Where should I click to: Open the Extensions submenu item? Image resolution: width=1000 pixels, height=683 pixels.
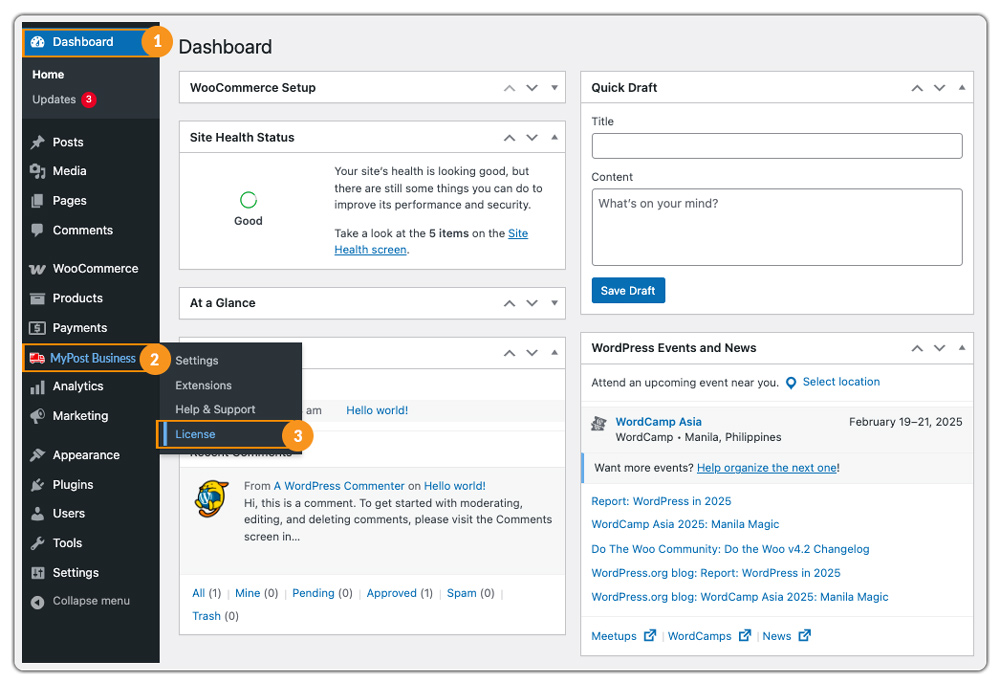[203, 385]
